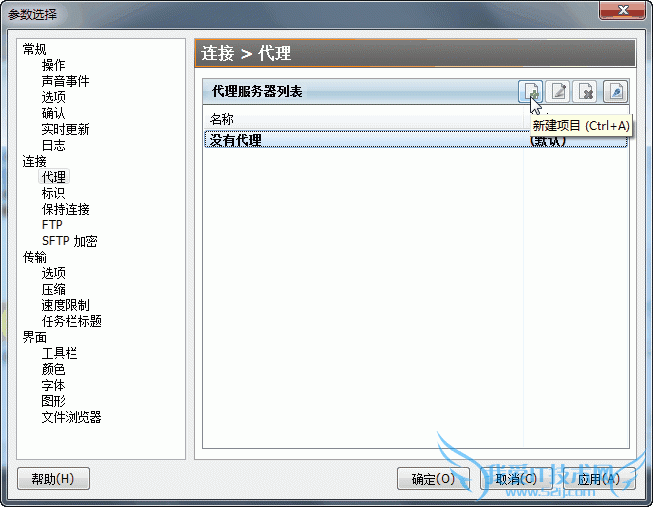The width and height of the screenshot is (653, 507).
Task: Go to the FTP settings page
Action: [x=52, y=225]
